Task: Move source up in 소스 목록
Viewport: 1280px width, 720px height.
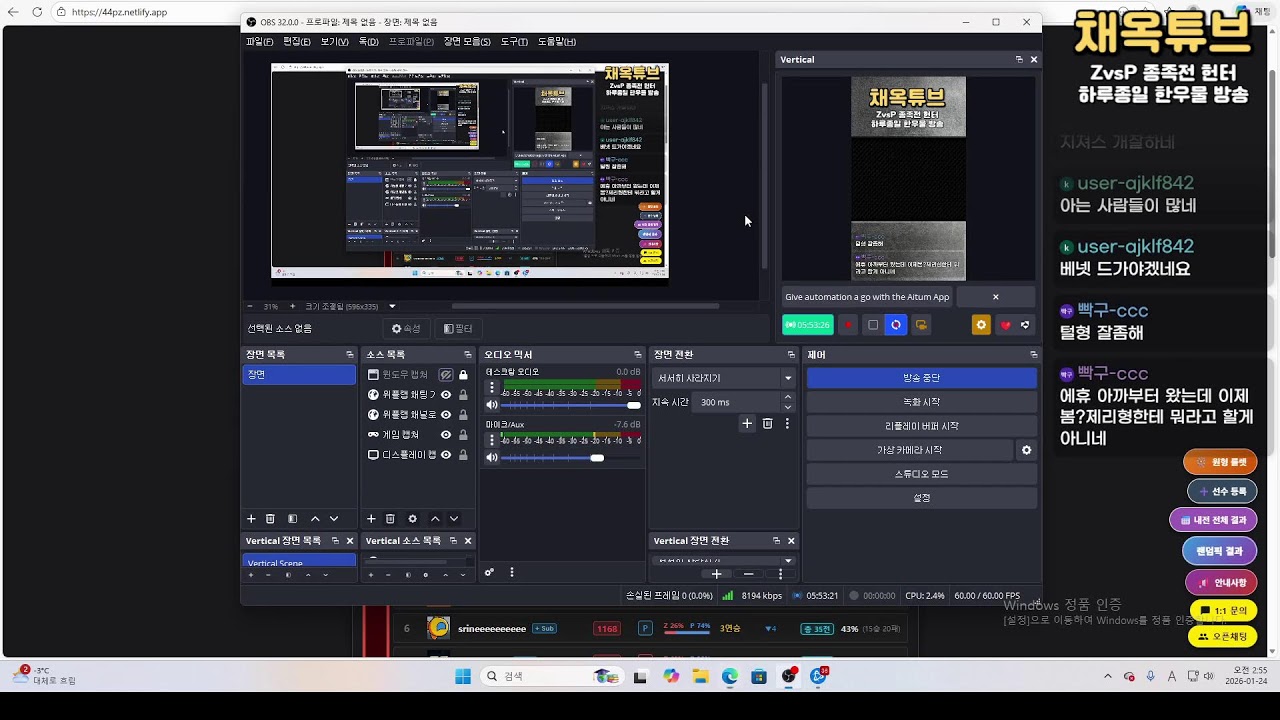Action: [435, 519]
